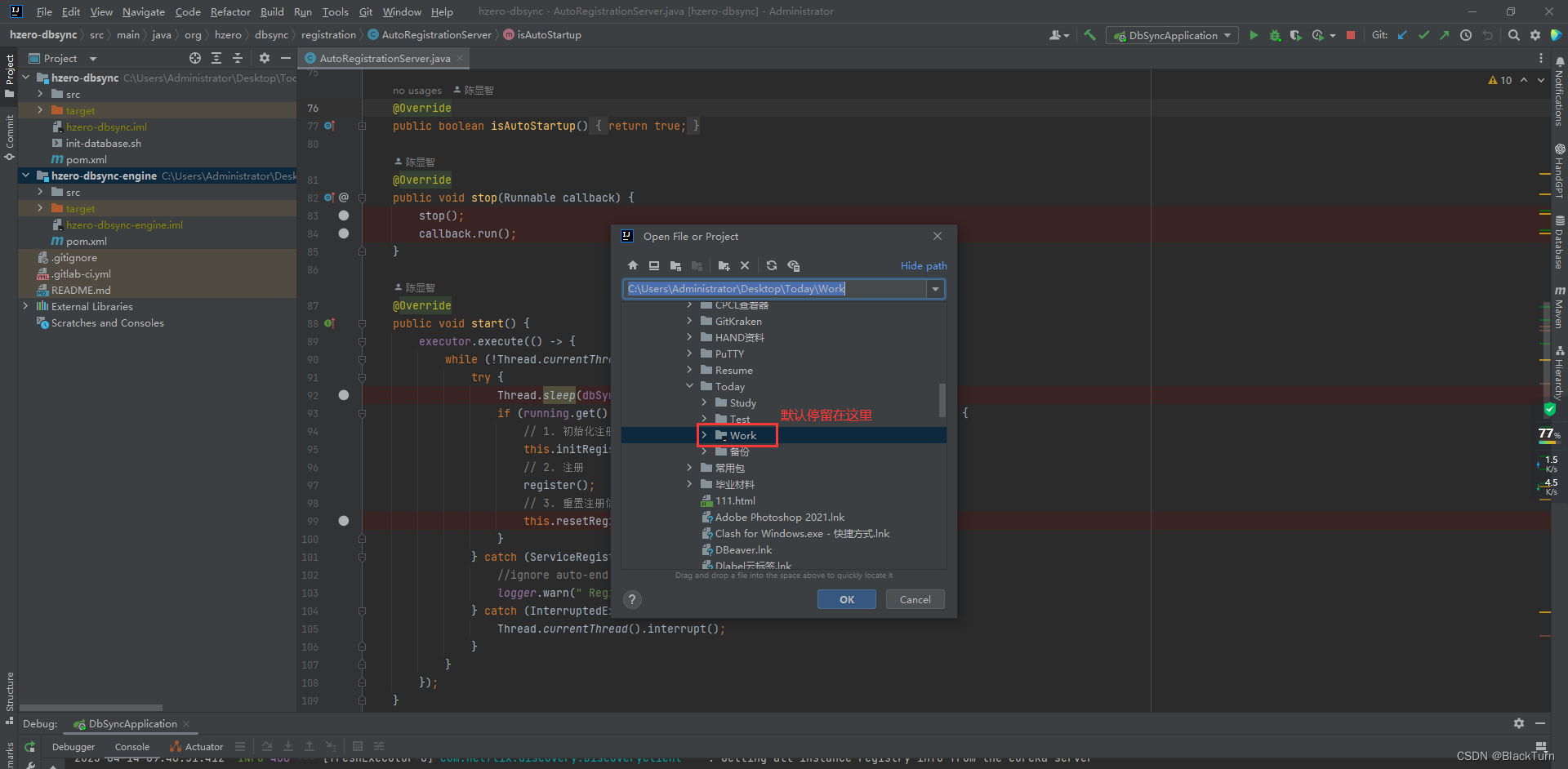This screenshot has width=1568, height=769.
Task: Expand the Study folder in the dialog tree
Action: click(x=704, y=402)
